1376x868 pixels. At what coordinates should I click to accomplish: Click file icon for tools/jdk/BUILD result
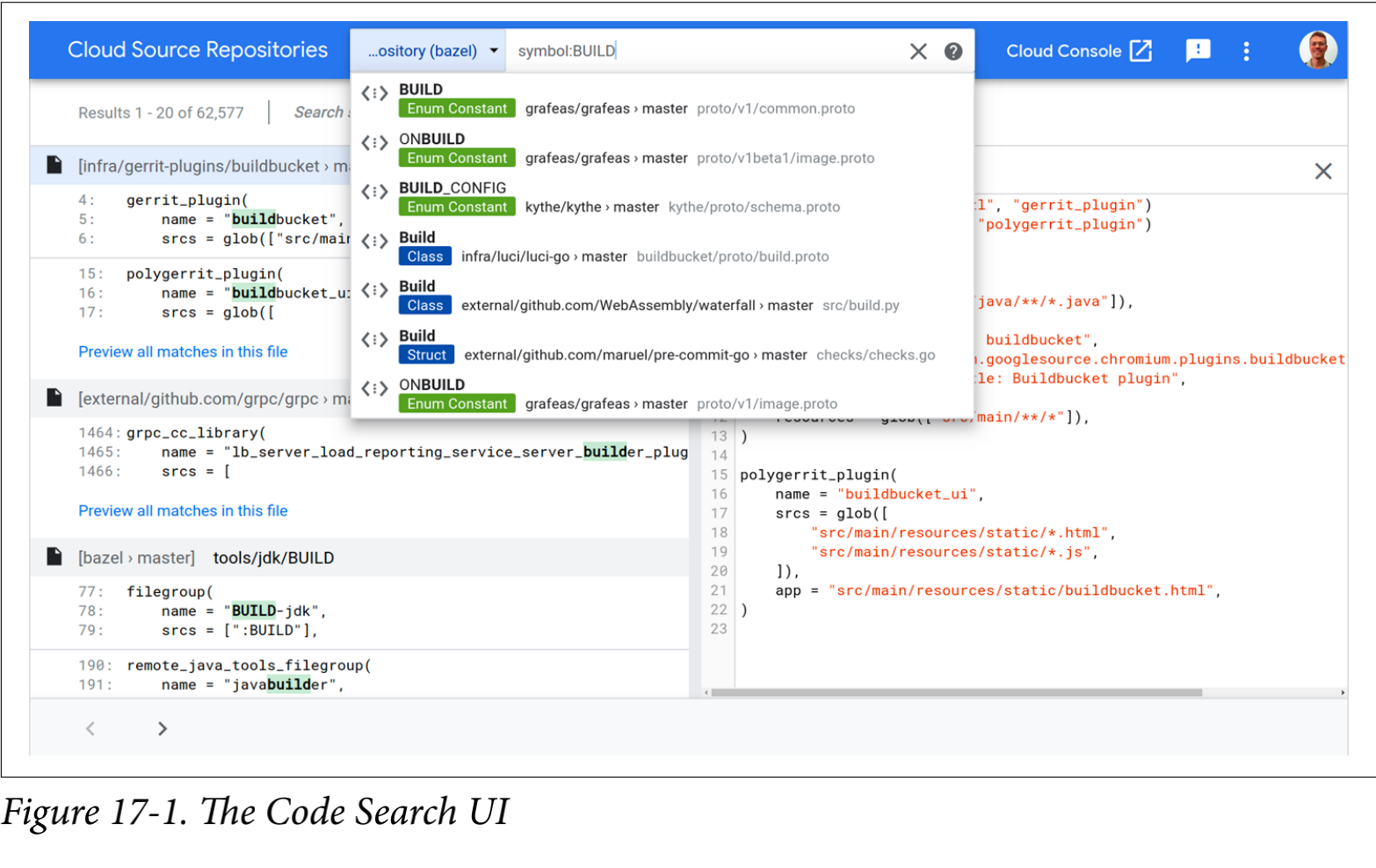(54, 557)
